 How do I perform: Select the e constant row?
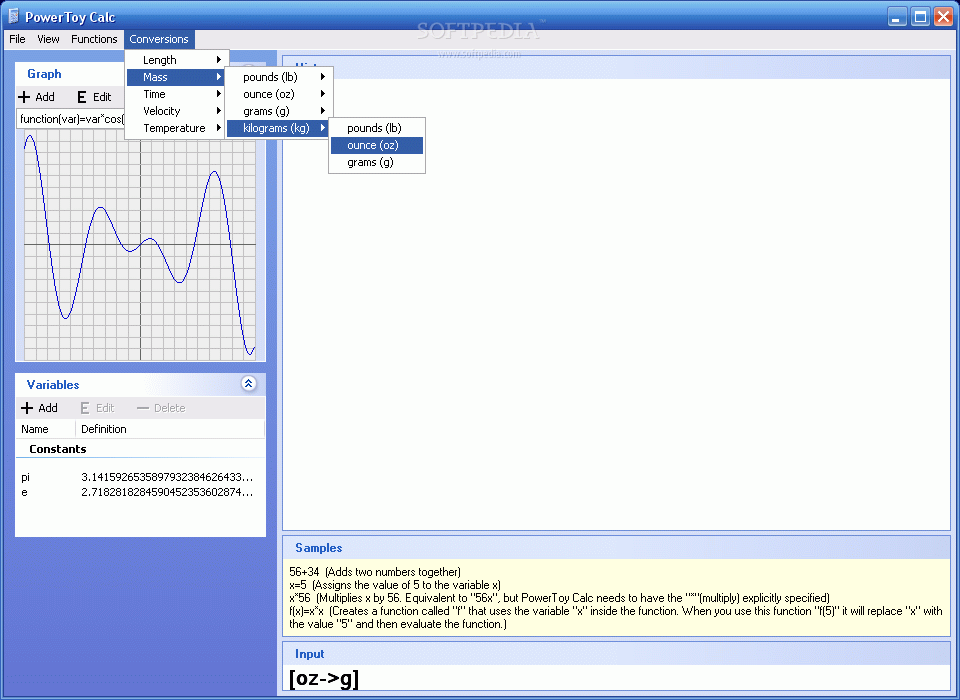(x=140, y=492)
